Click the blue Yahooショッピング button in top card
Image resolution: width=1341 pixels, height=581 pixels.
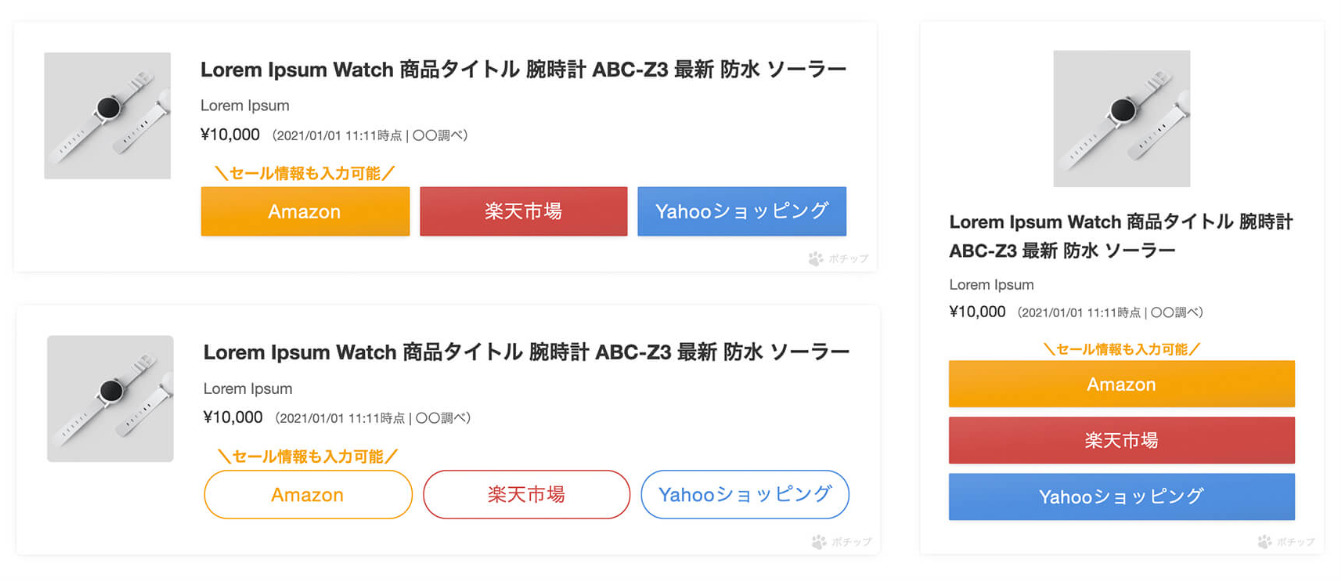[742, 211]
